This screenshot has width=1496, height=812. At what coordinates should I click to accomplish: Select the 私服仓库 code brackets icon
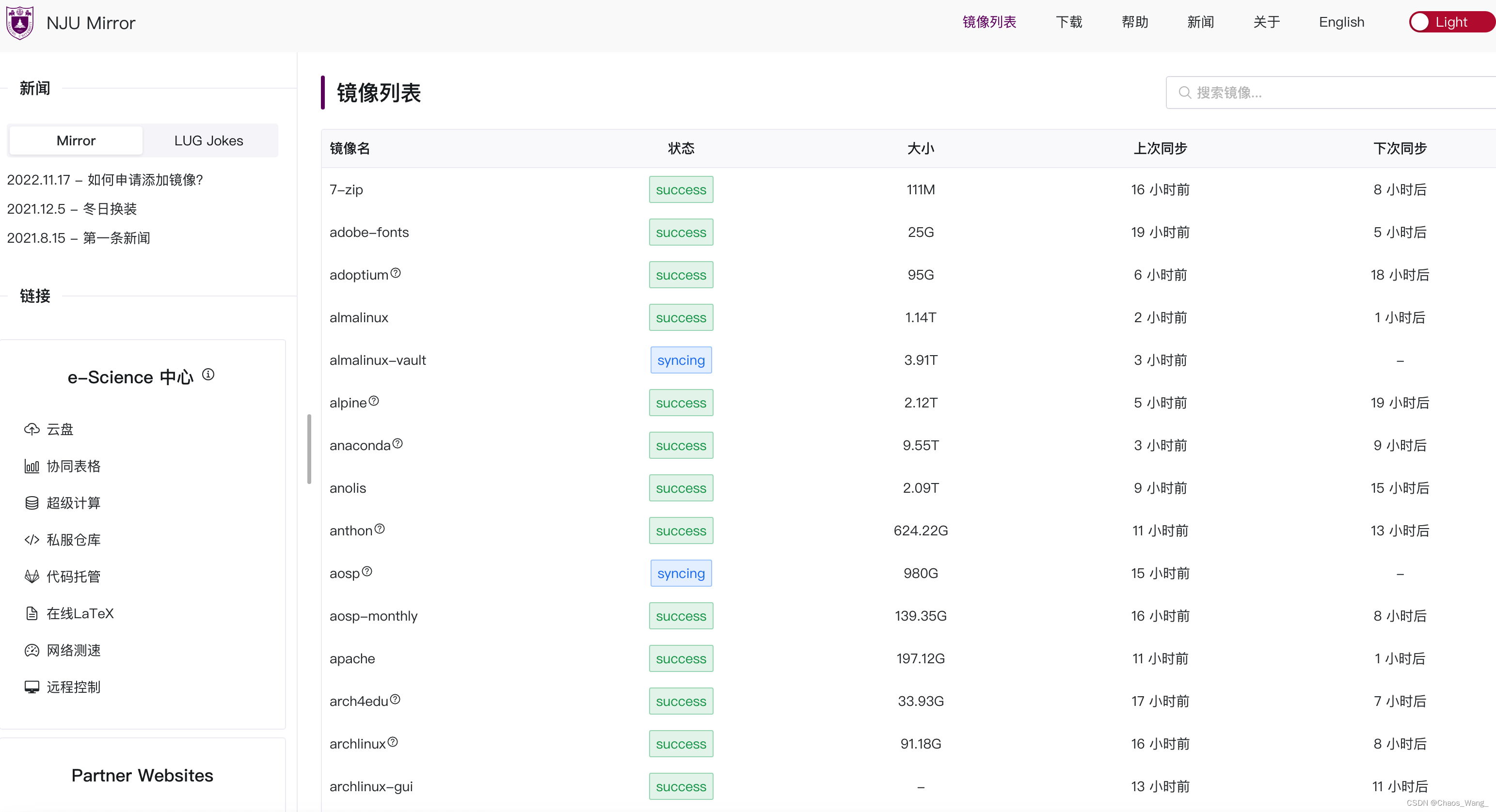tap(32, 539)
